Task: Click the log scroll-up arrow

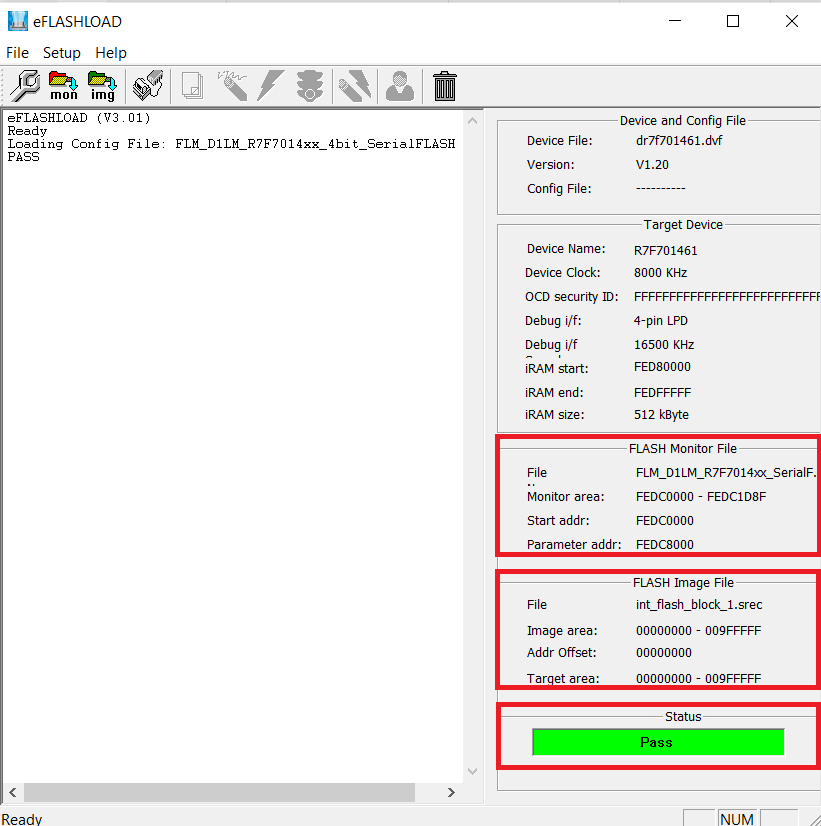Action: (x=472, y=121)
